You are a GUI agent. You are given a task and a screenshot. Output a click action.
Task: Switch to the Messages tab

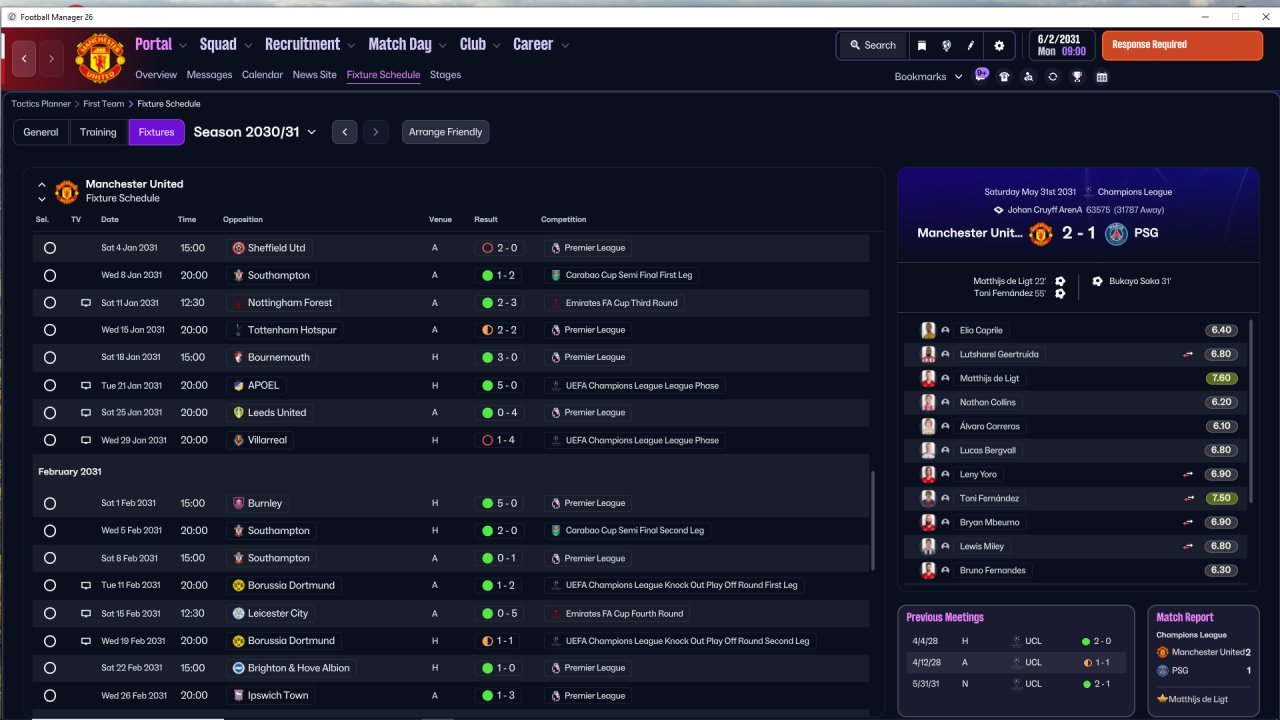click(209, 75)
